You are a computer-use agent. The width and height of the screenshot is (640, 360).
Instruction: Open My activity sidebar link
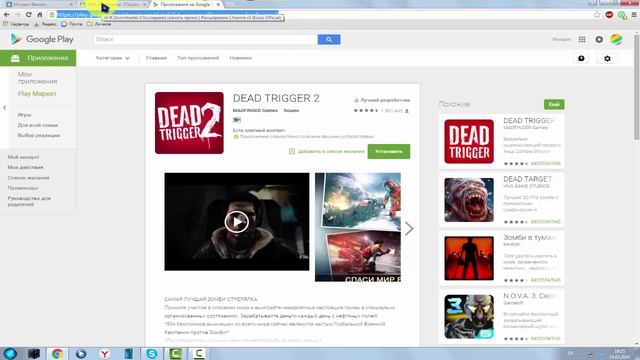click(25, 167)
